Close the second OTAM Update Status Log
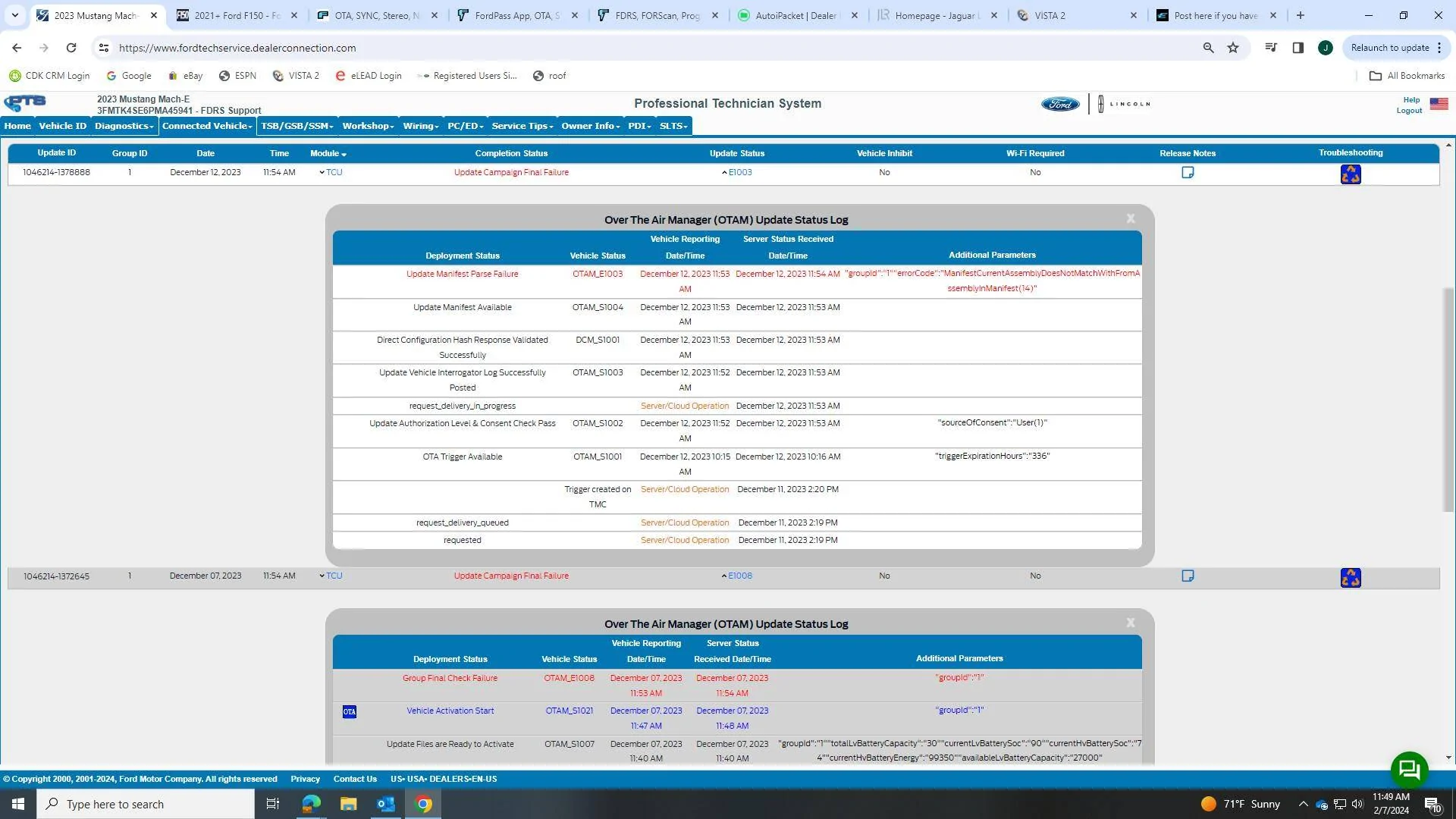This screenshot has width=1456, height=819. pyautogui.click(x=1131, y=623)
